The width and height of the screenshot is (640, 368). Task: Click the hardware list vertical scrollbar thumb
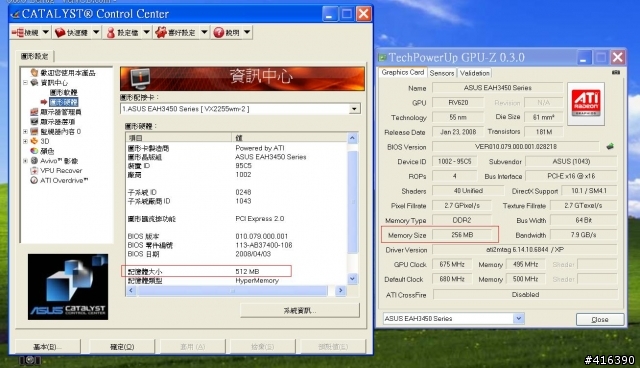click(353, 202)
